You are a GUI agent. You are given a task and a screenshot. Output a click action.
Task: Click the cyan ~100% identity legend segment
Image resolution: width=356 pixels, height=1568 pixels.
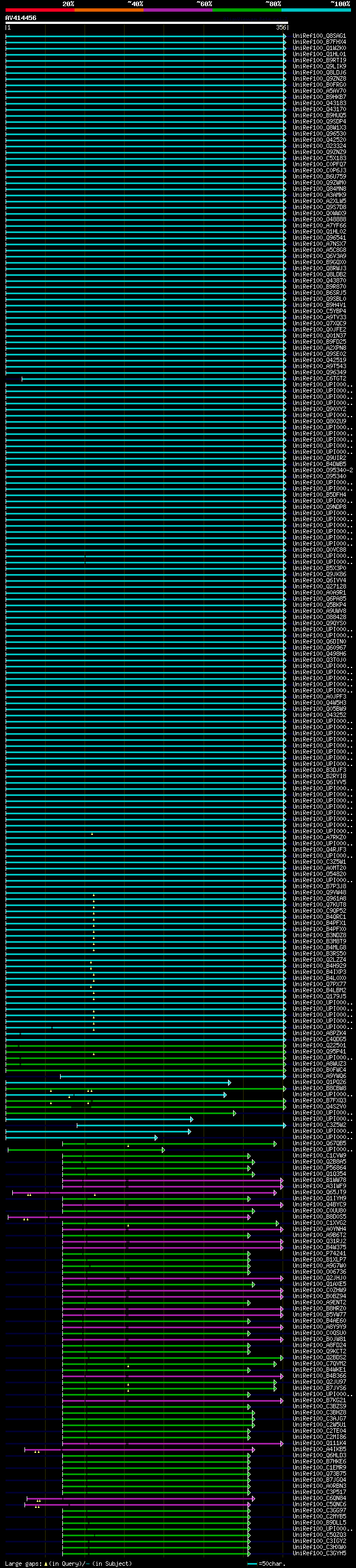click(316, 10)
